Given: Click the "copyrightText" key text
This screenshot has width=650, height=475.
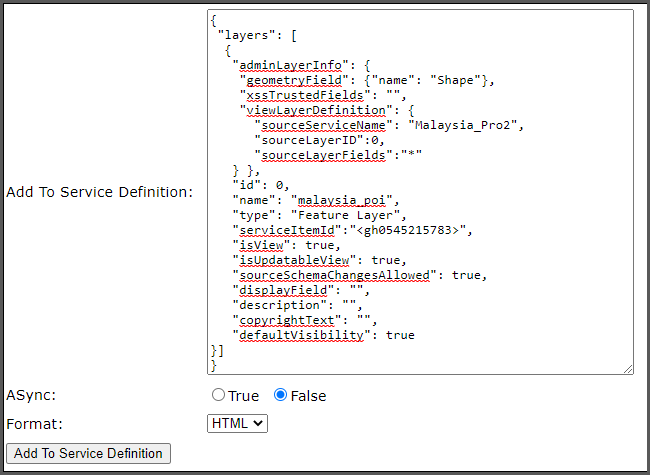Looking at the screenshot, I should tap(286, 320).
